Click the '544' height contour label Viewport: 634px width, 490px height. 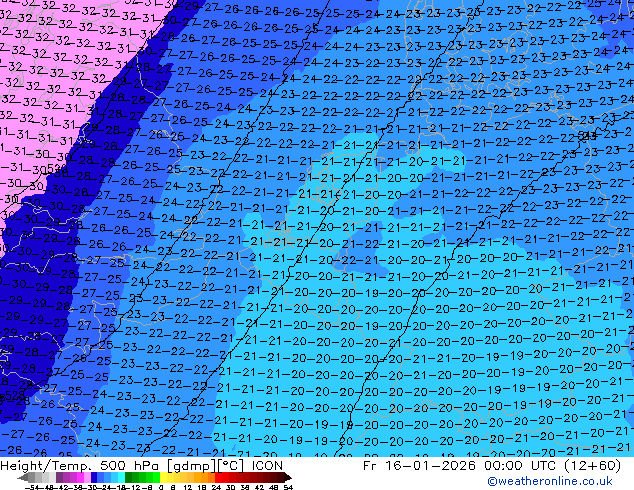[x=587, y=136]
